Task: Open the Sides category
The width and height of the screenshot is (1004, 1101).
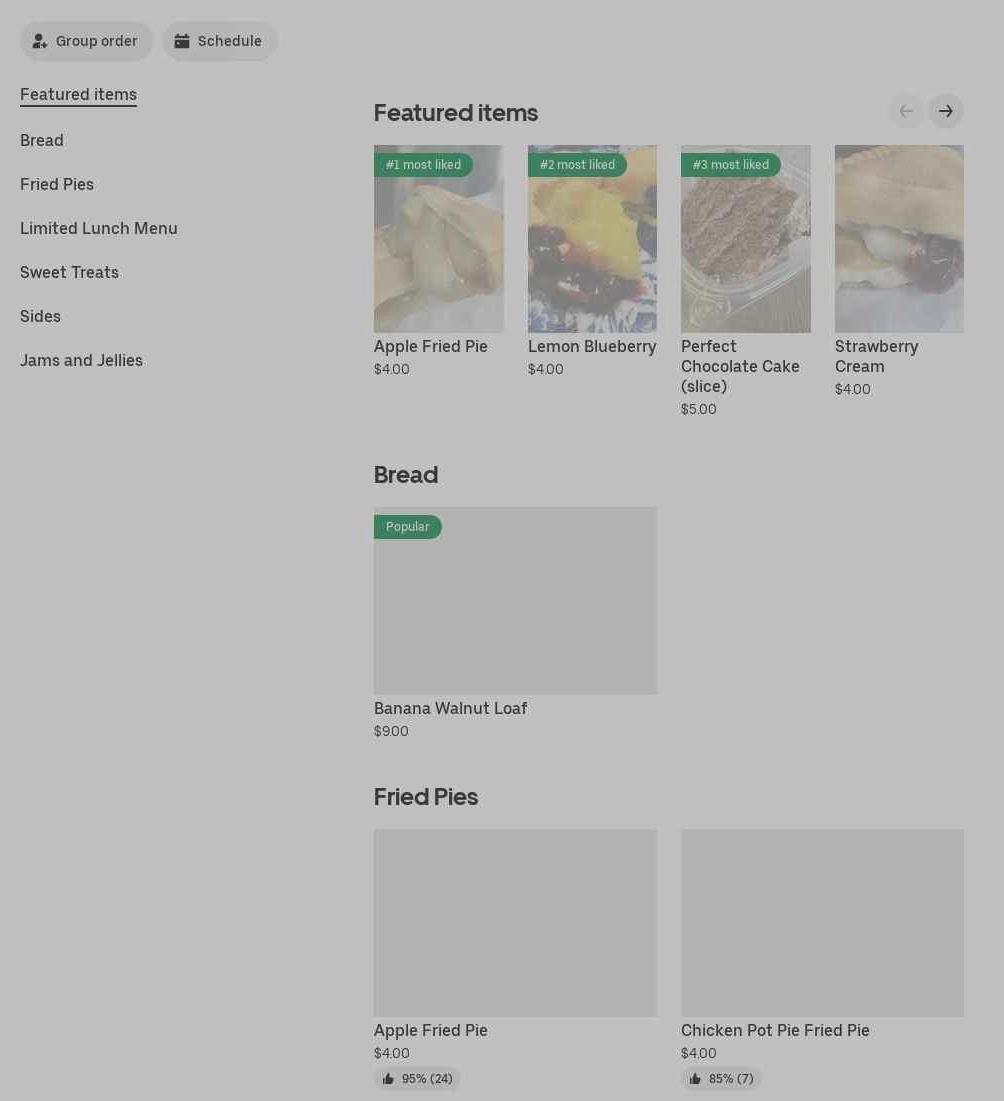Action: coord(40,316)
